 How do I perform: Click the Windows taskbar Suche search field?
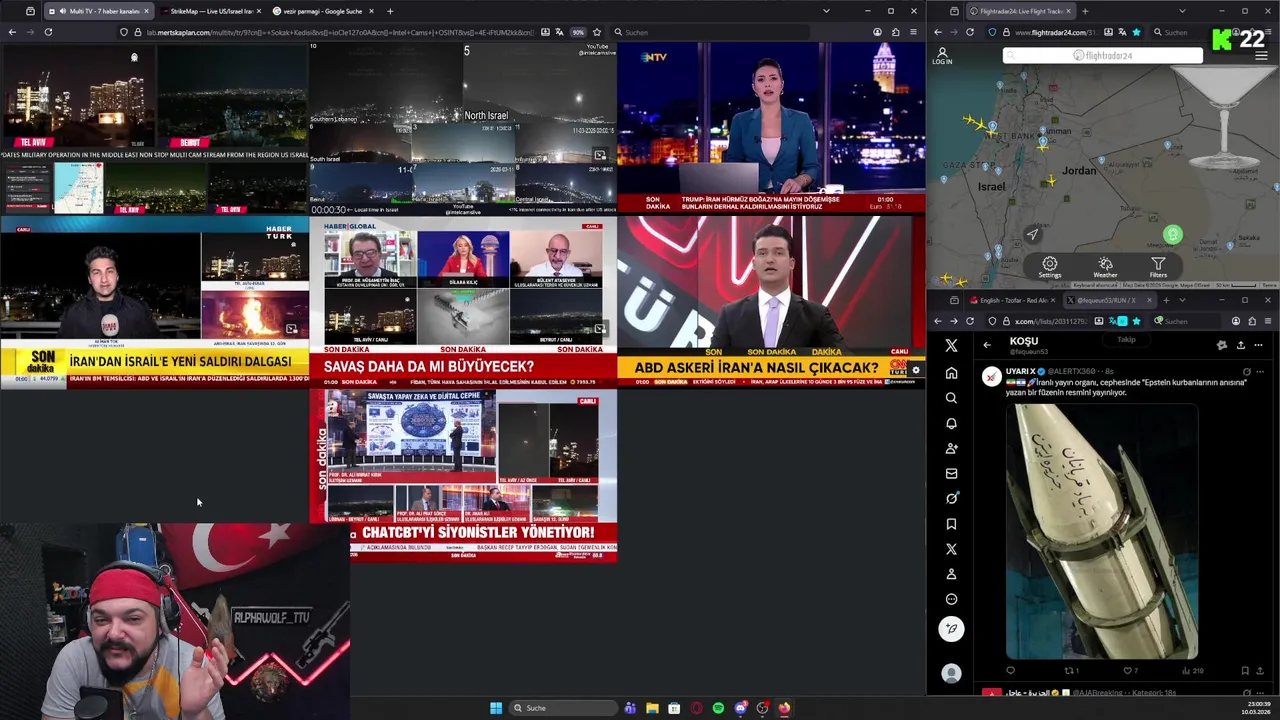(x=563, y=708)
